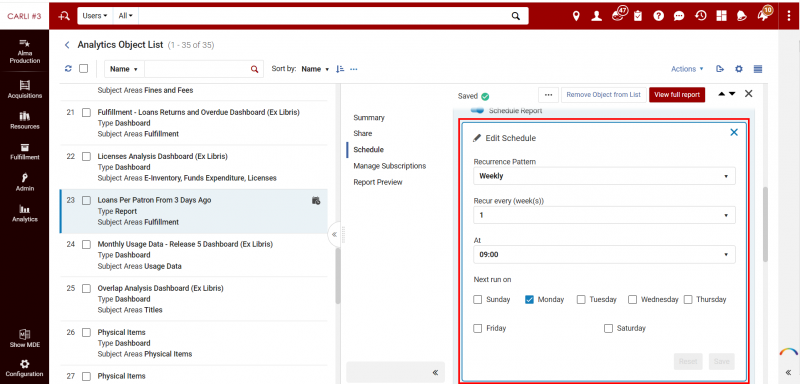Viewport: 800px width, 384px height.
Task: Select the Report Preview section tab
Action: 378,182
